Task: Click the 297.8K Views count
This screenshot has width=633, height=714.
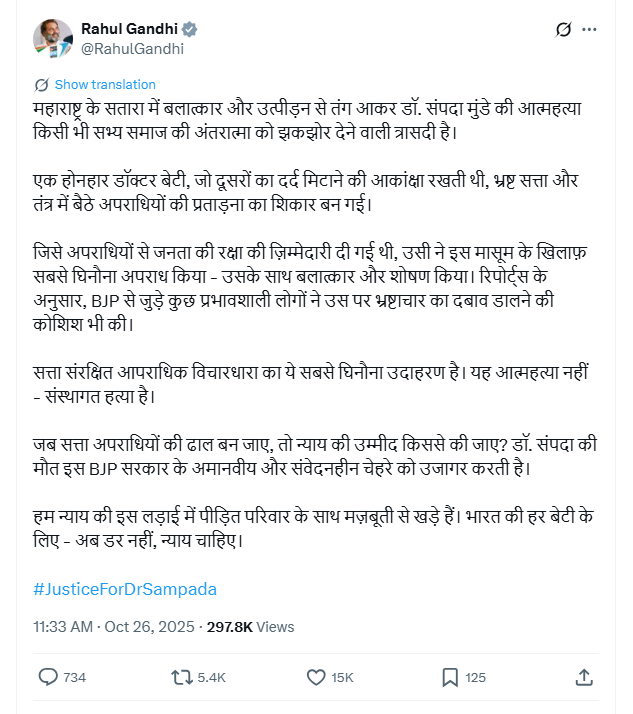Action: pos(250,627)
